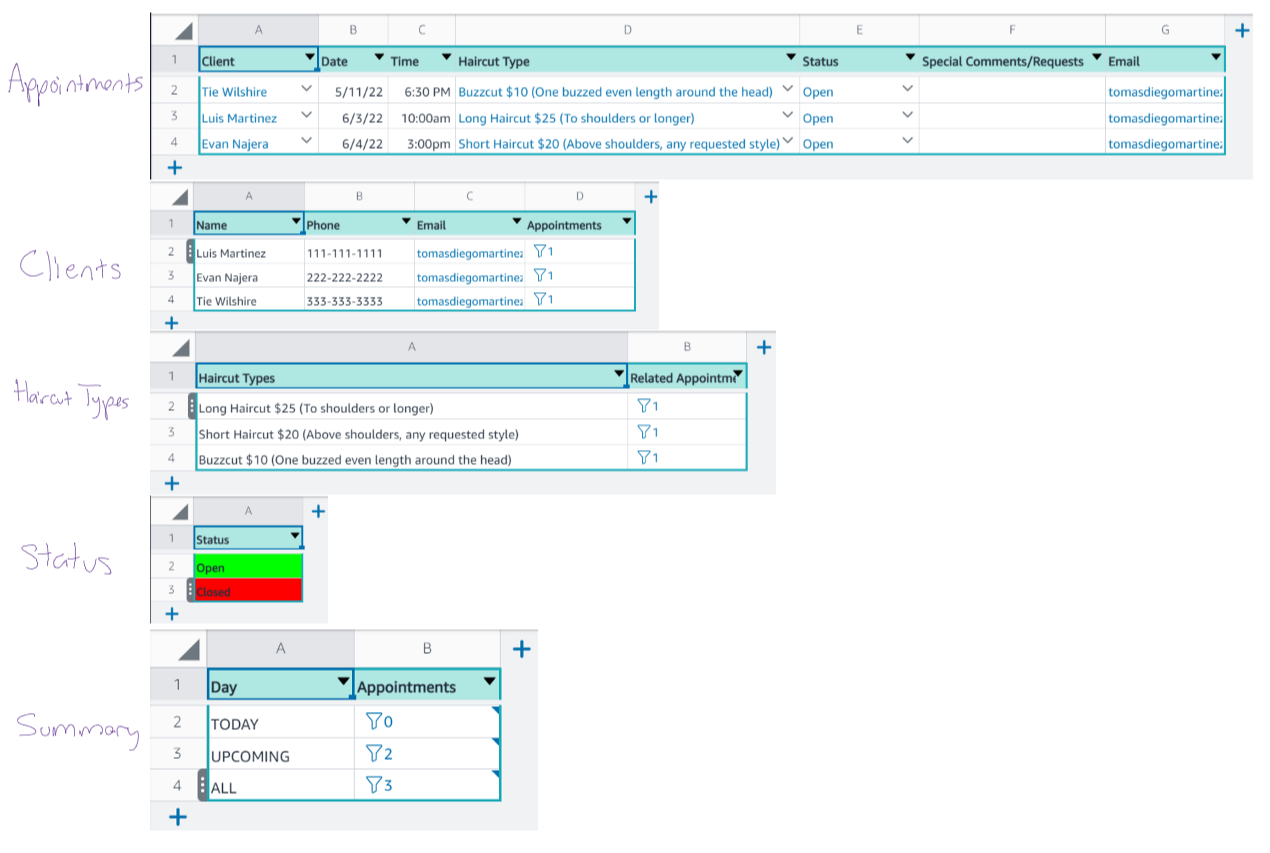The image size is (1270, 853).
Task: Expand the haircut picklist for the Buzzcut appointment
Action: (x=787, y=90)
